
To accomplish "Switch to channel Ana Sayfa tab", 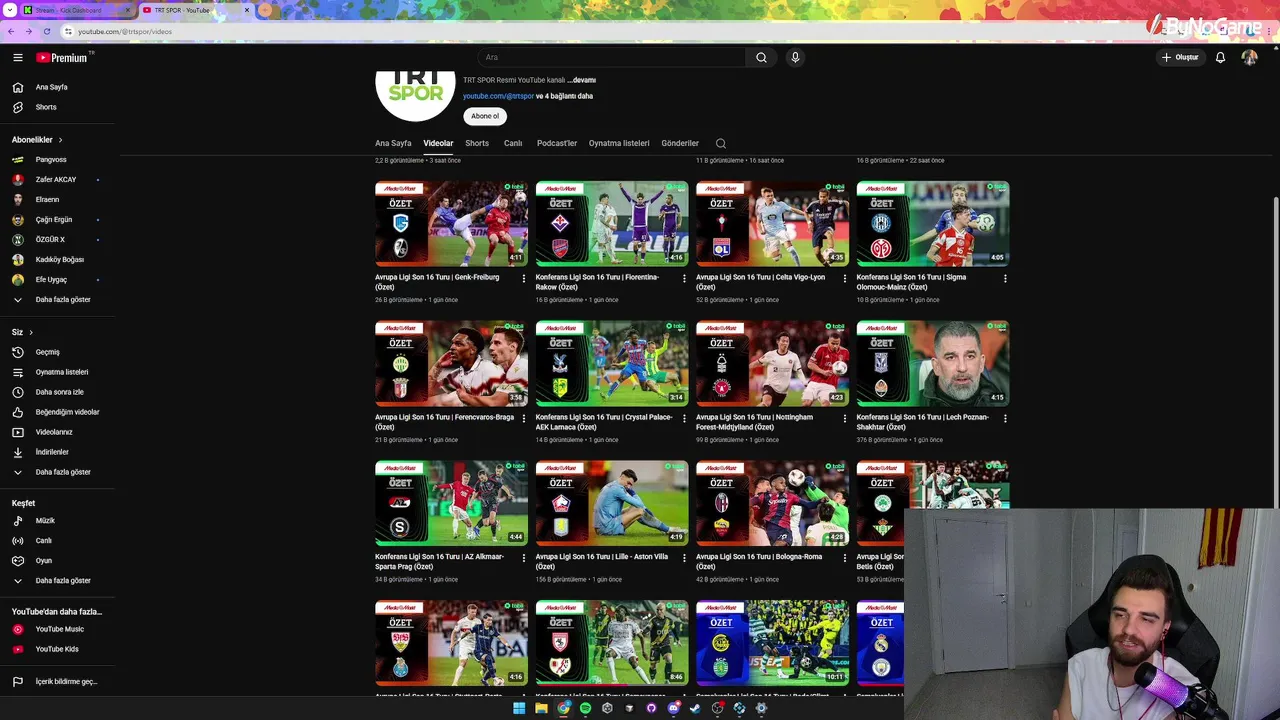I will [x=393, y=143].
